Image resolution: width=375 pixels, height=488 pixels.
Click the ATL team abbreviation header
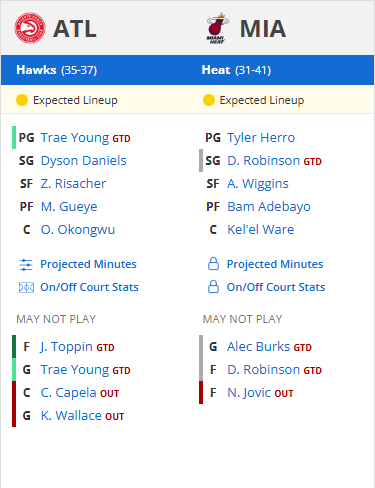click(75, 29)
